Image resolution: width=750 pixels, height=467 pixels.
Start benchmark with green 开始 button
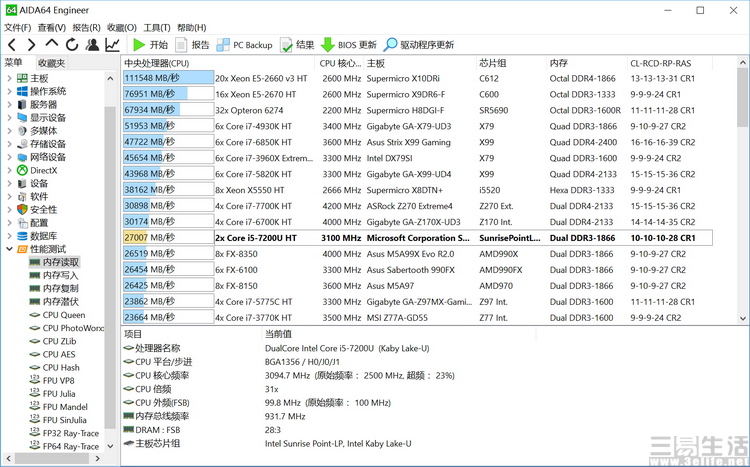(150, 45)
